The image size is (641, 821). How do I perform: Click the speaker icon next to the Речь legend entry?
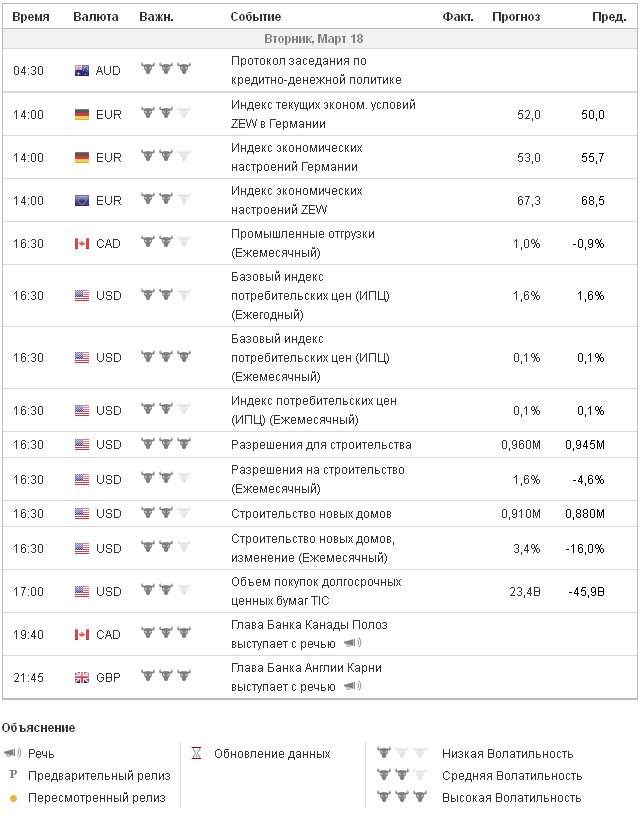click(x=12, y=753)
